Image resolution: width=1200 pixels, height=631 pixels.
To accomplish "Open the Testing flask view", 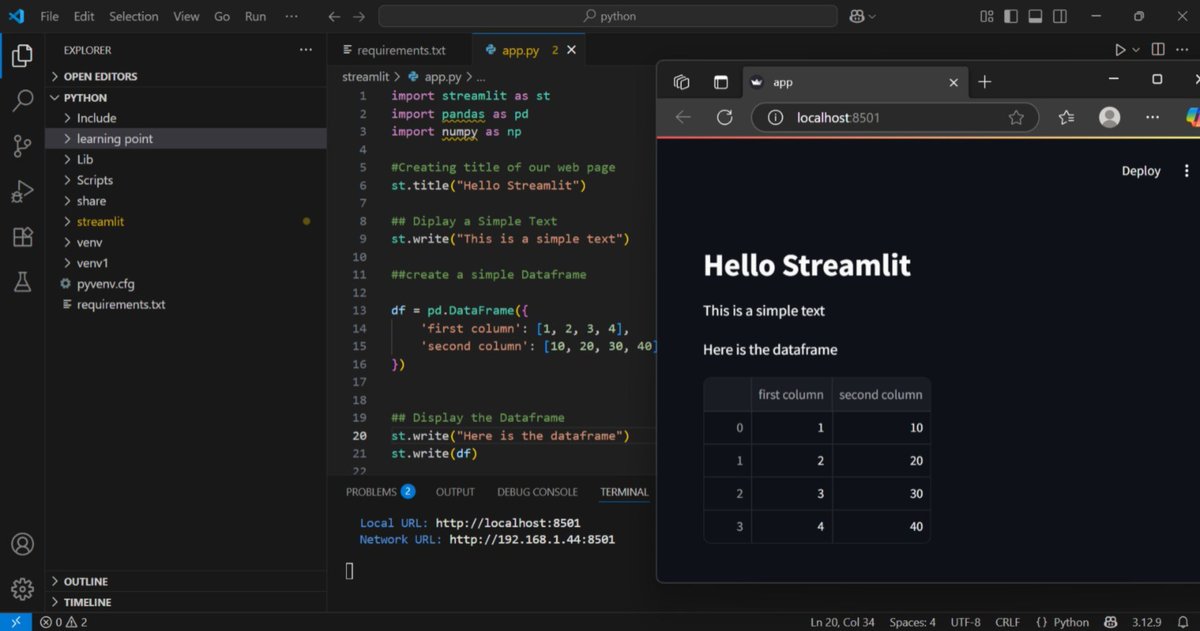I will [x=22, y=282].
